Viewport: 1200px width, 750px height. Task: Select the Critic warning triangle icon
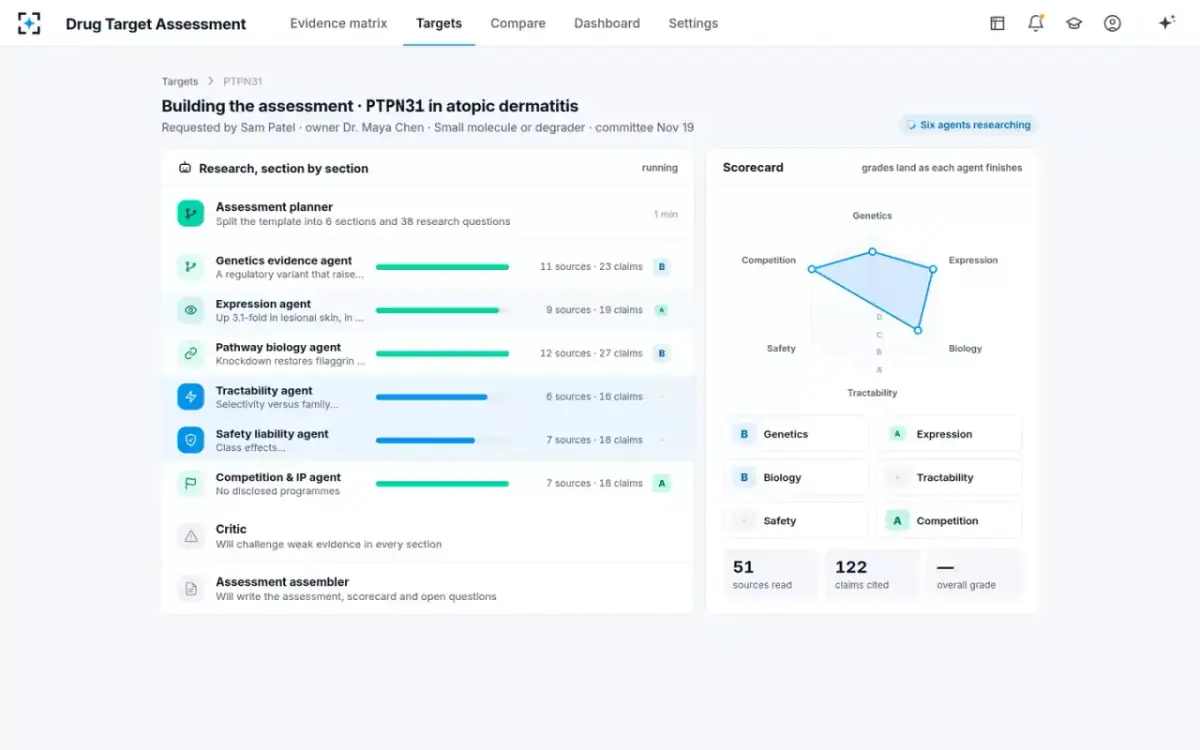pyautogui.click(x=190, y=536)
